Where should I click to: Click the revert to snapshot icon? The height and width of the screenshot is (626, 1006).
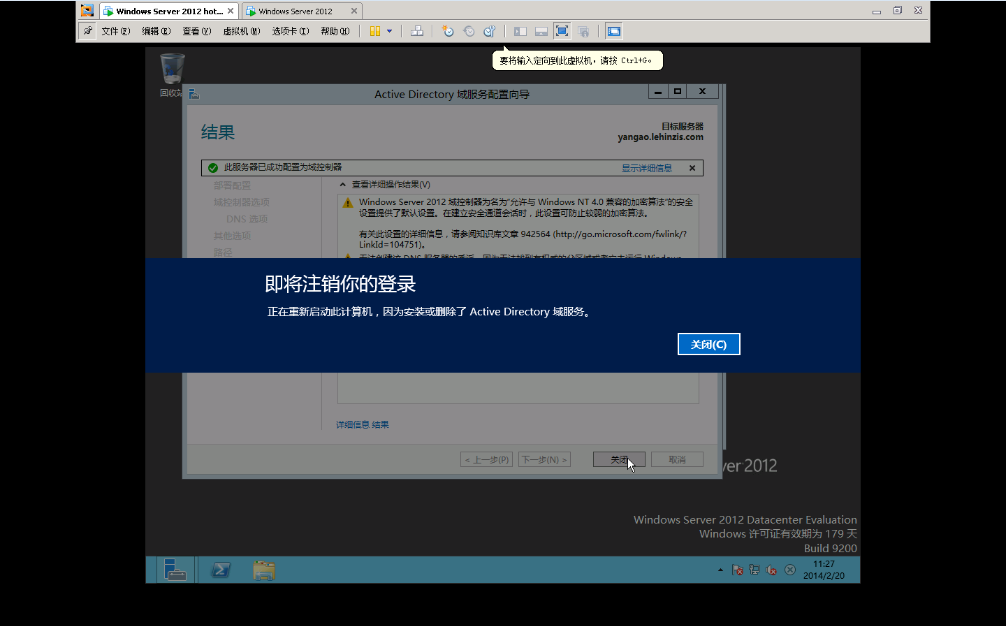(469, 31)
